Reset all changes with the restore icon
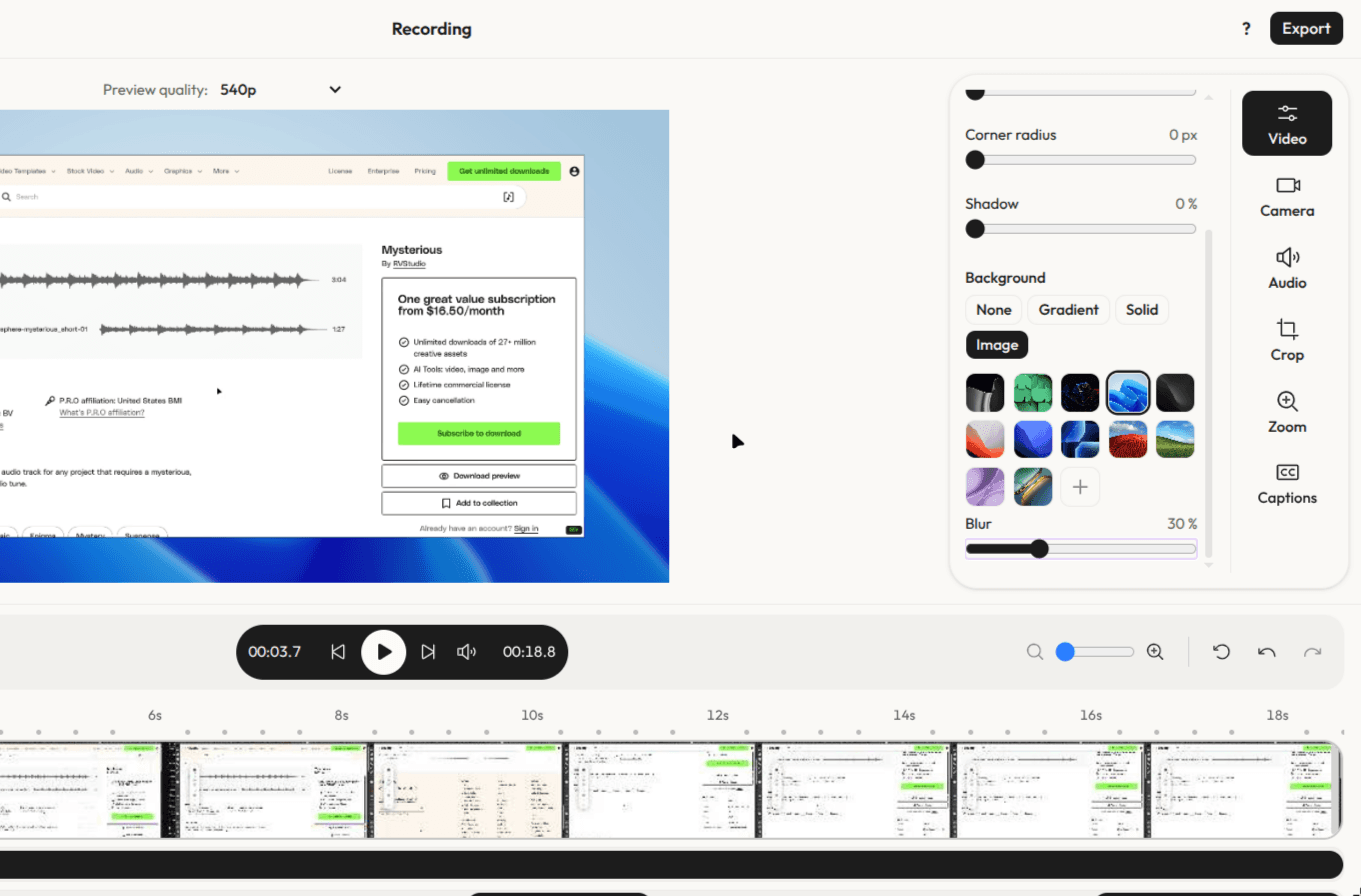 [1221, 652]
